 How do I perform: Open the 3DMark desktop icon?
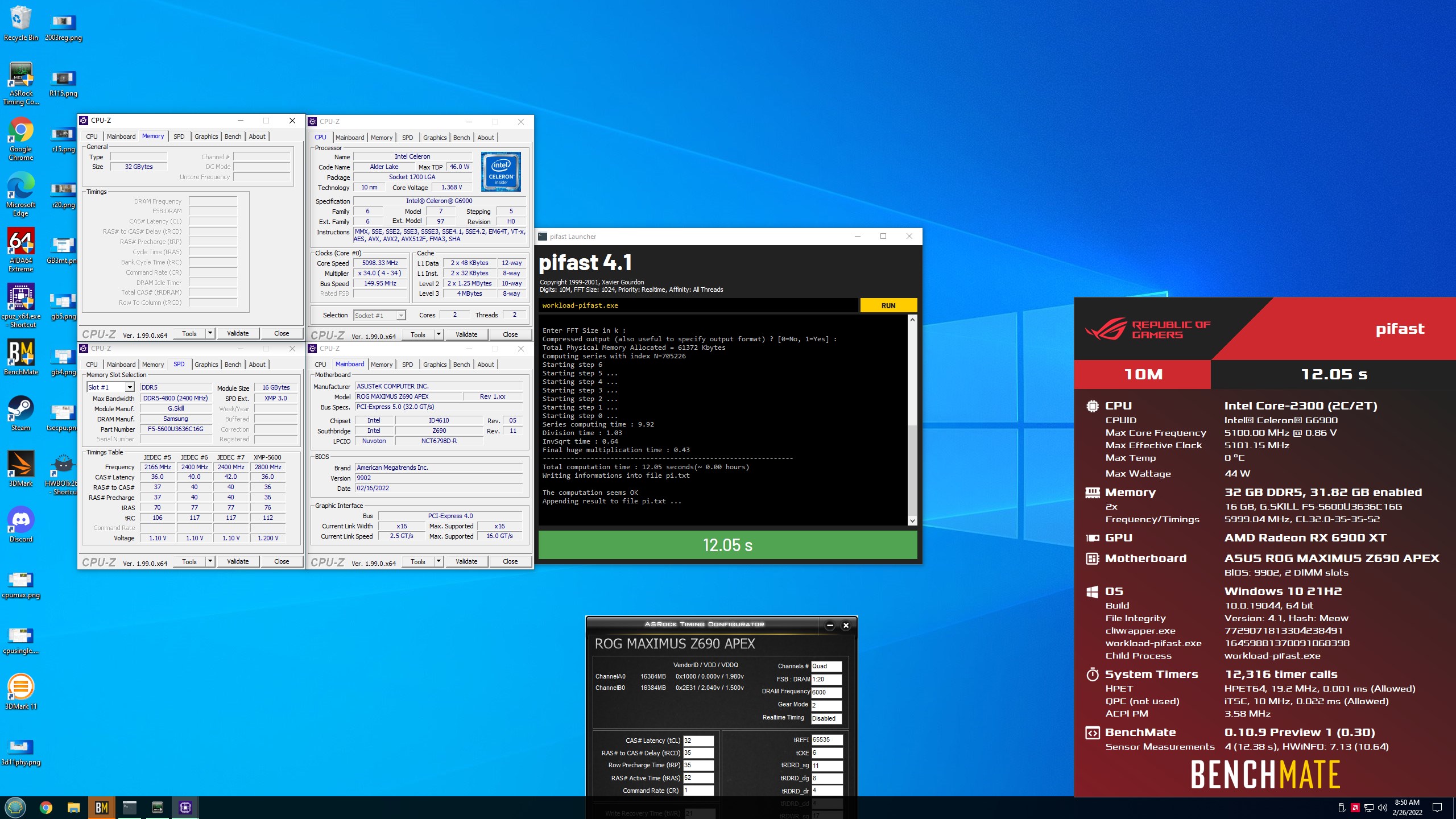point(20,469)
